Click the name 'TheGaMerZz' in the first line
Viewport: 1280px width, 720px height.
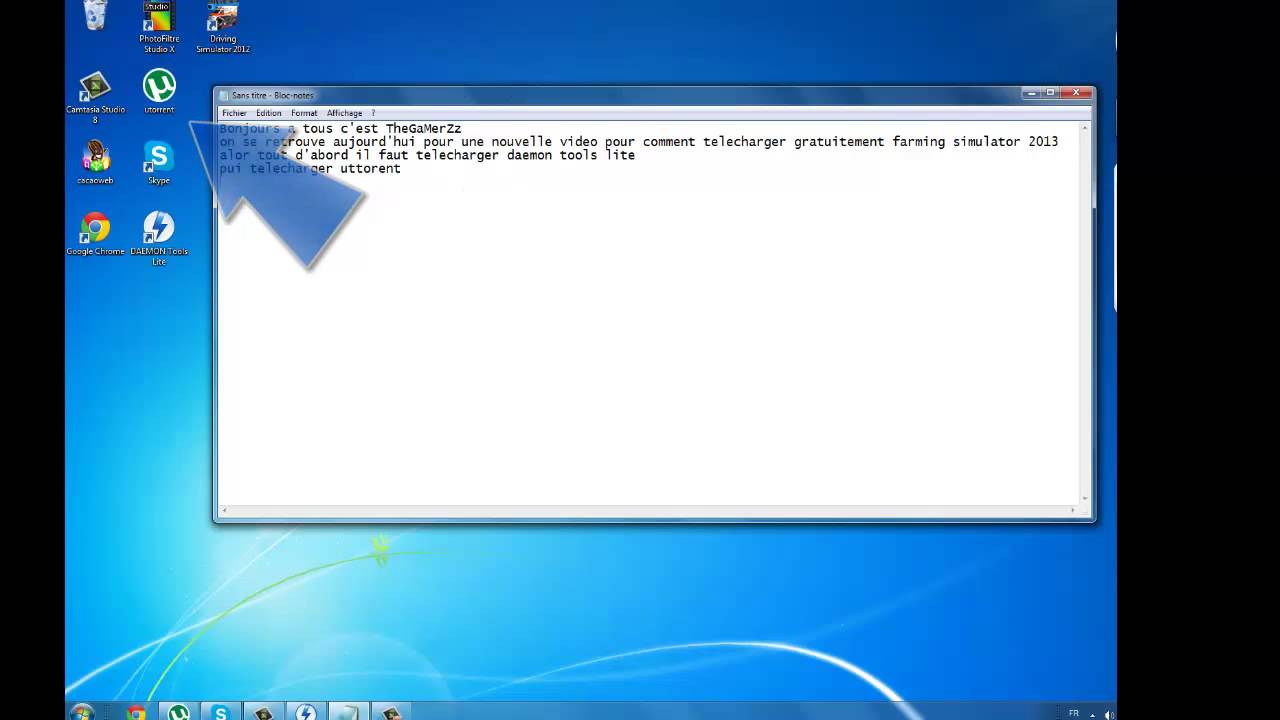pyautogui.click(x=423, y=129)
